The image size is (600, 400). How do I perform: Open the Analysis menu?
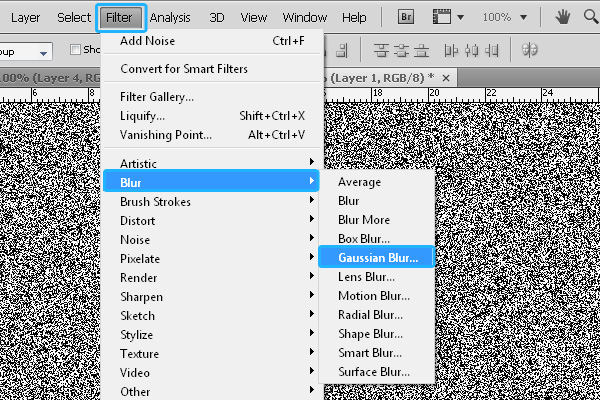tap(170, 17)
